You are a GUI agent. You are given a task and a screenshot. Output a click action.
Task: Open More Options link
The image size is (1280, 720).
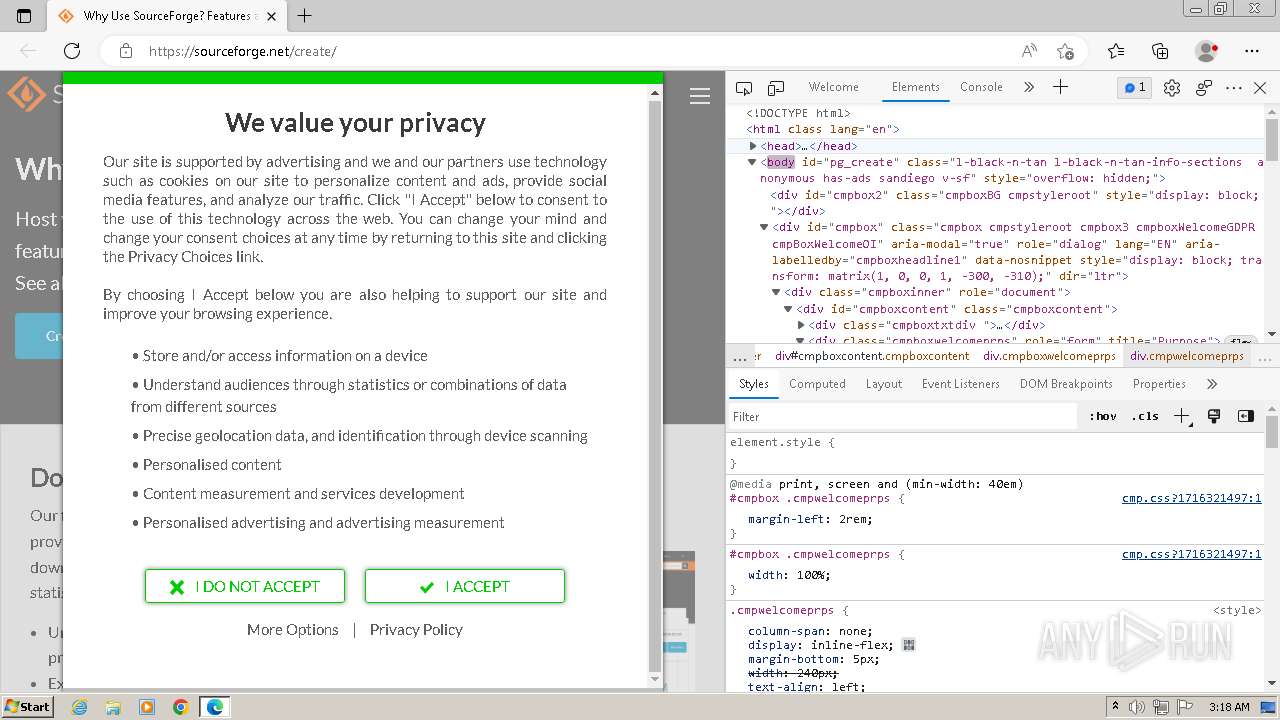293,629
